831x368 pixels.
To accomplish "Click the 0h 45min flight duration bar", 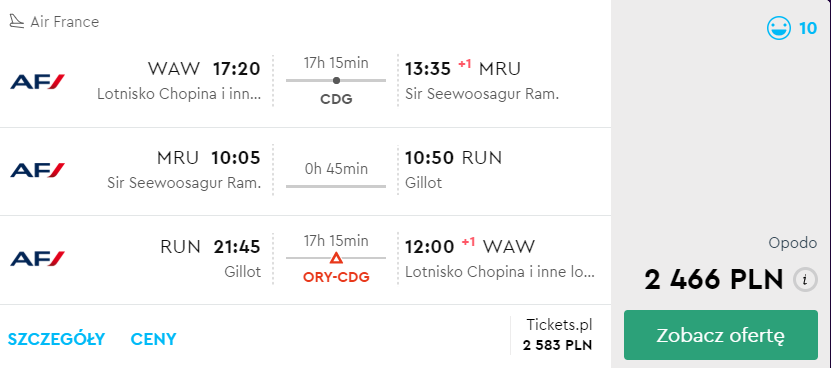I will point(336,186).
